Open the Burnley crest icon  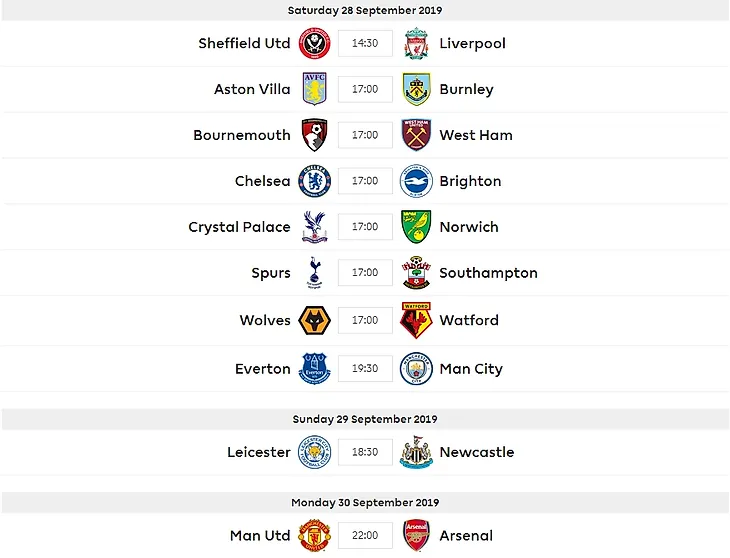tap(416, 89)
